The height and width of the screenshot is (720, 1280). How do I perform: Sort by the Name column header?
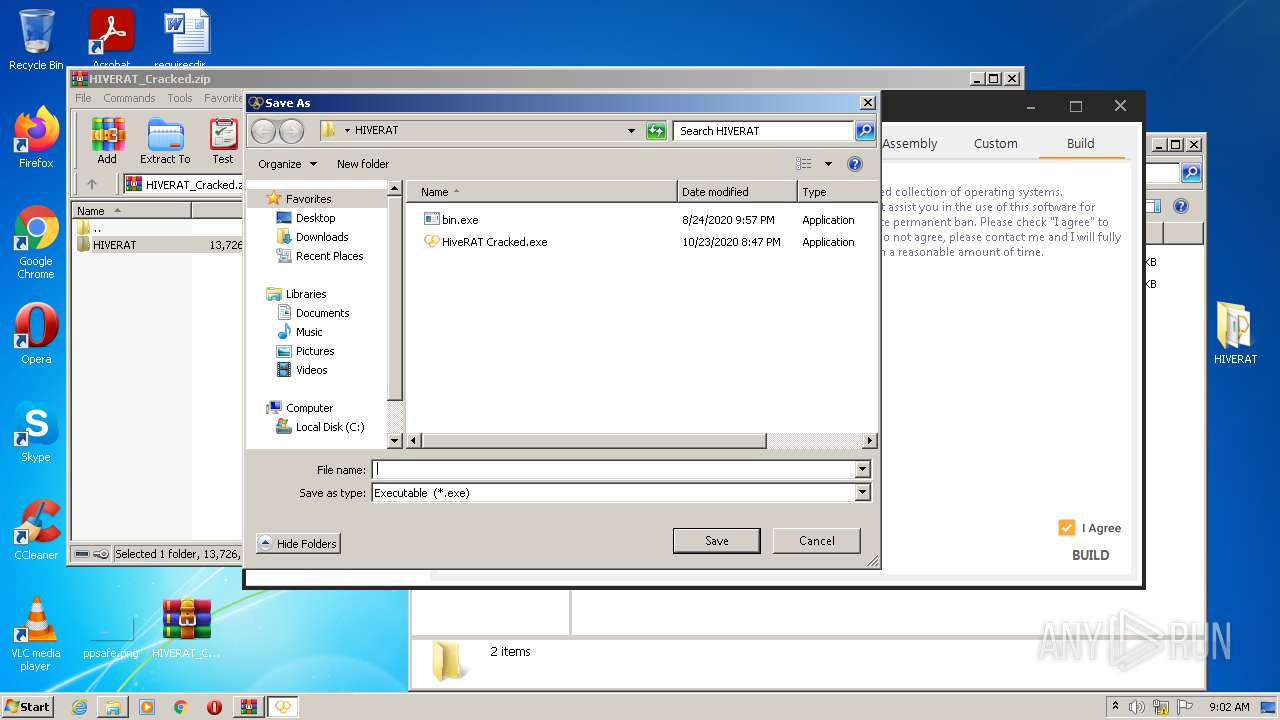(542, 192)
